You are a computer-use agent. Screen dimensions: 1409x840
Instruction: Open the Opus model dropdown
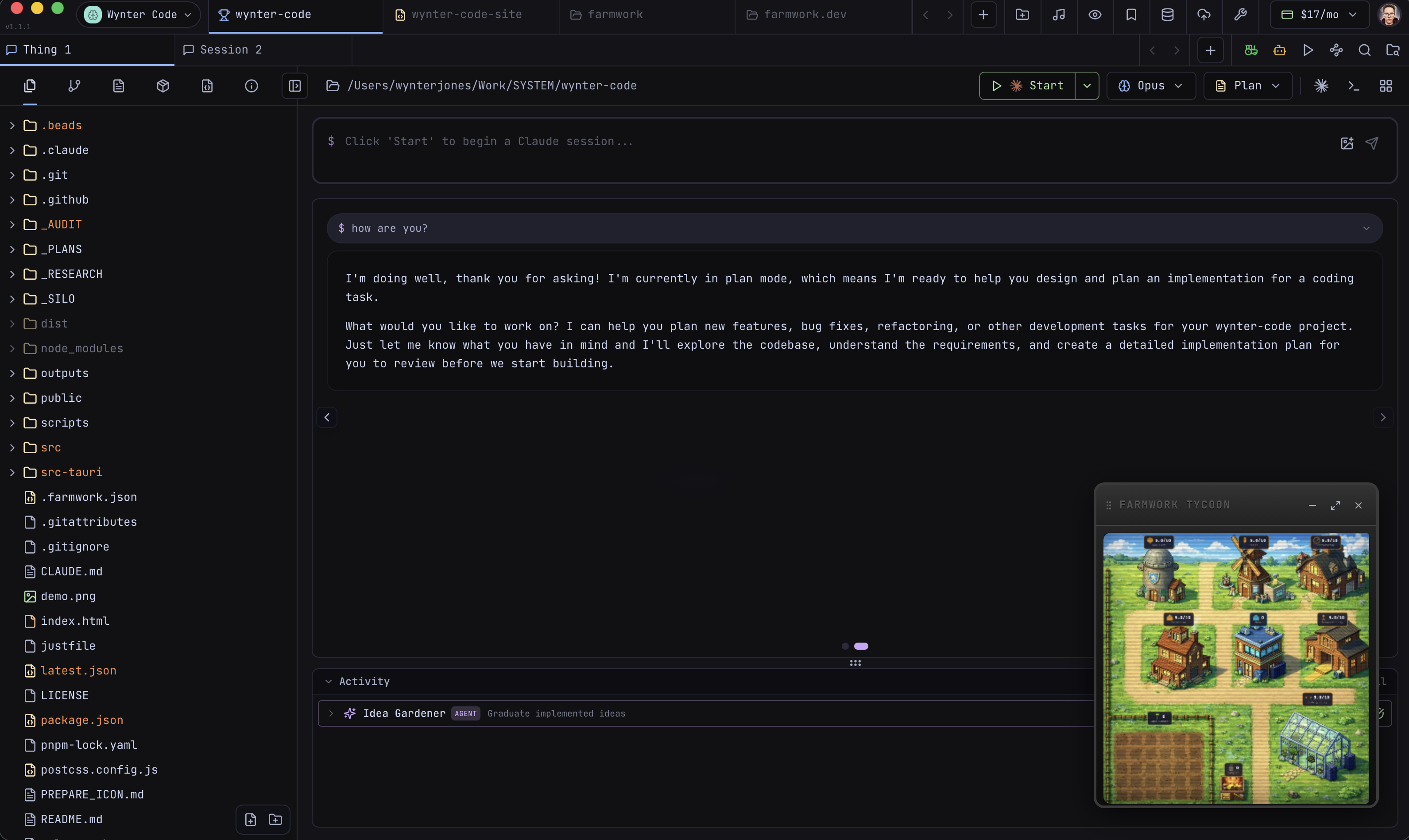(x=1151, y=85)
